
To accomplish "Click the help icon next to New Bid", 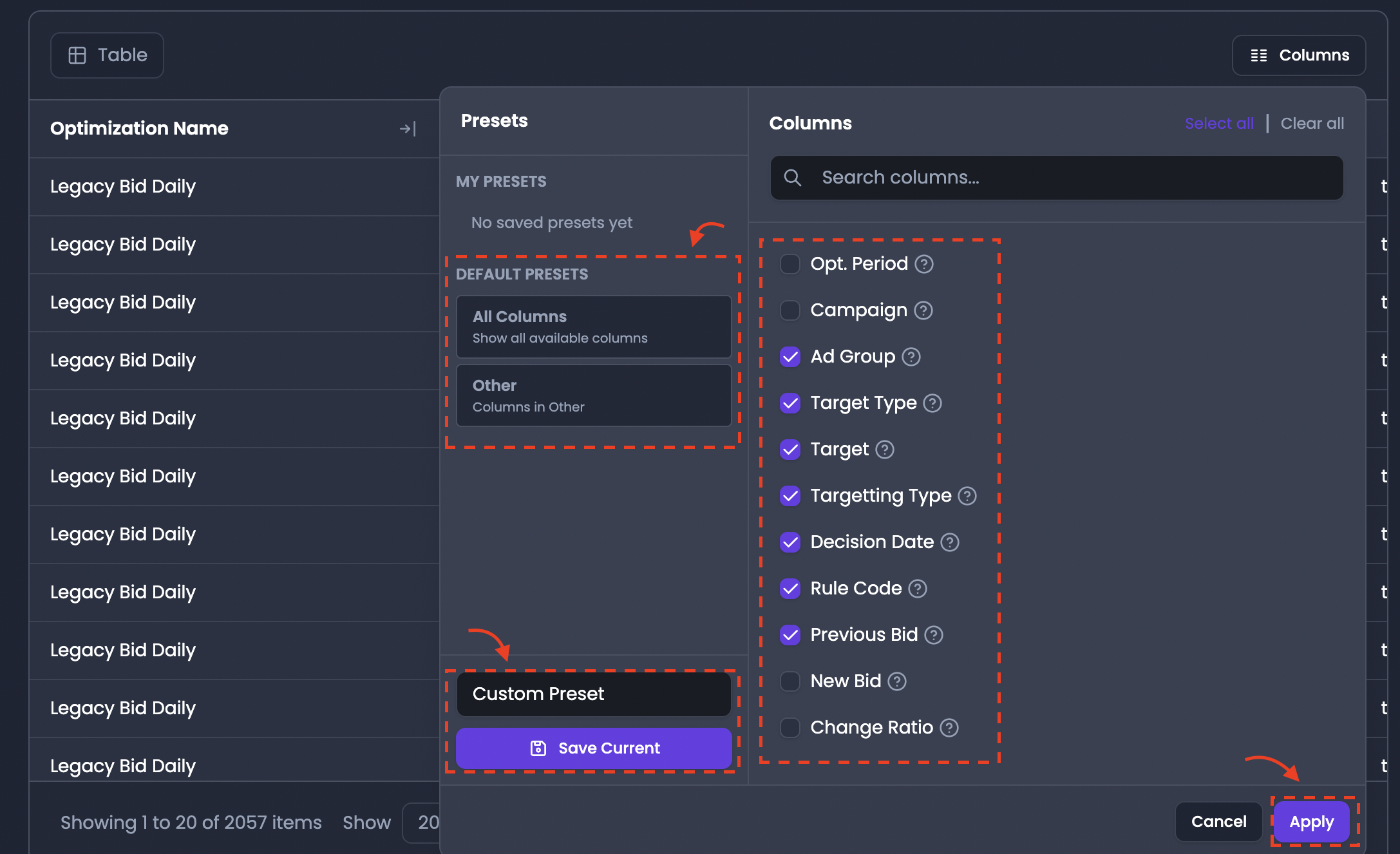I will click(897, 681).
